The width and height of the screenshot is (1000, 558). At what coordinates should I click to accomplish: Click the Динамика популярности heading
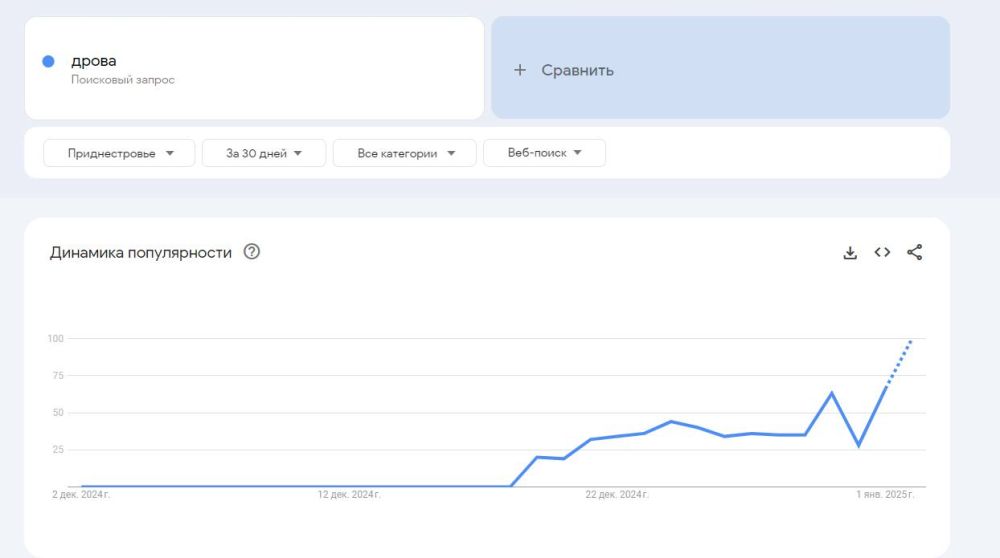(x=141, y=253)
